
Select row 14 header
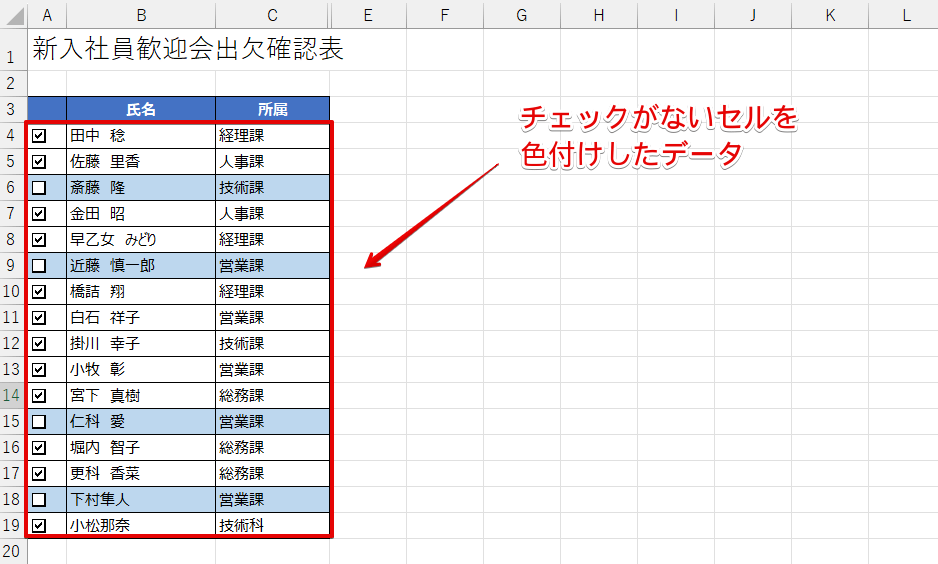13,395
